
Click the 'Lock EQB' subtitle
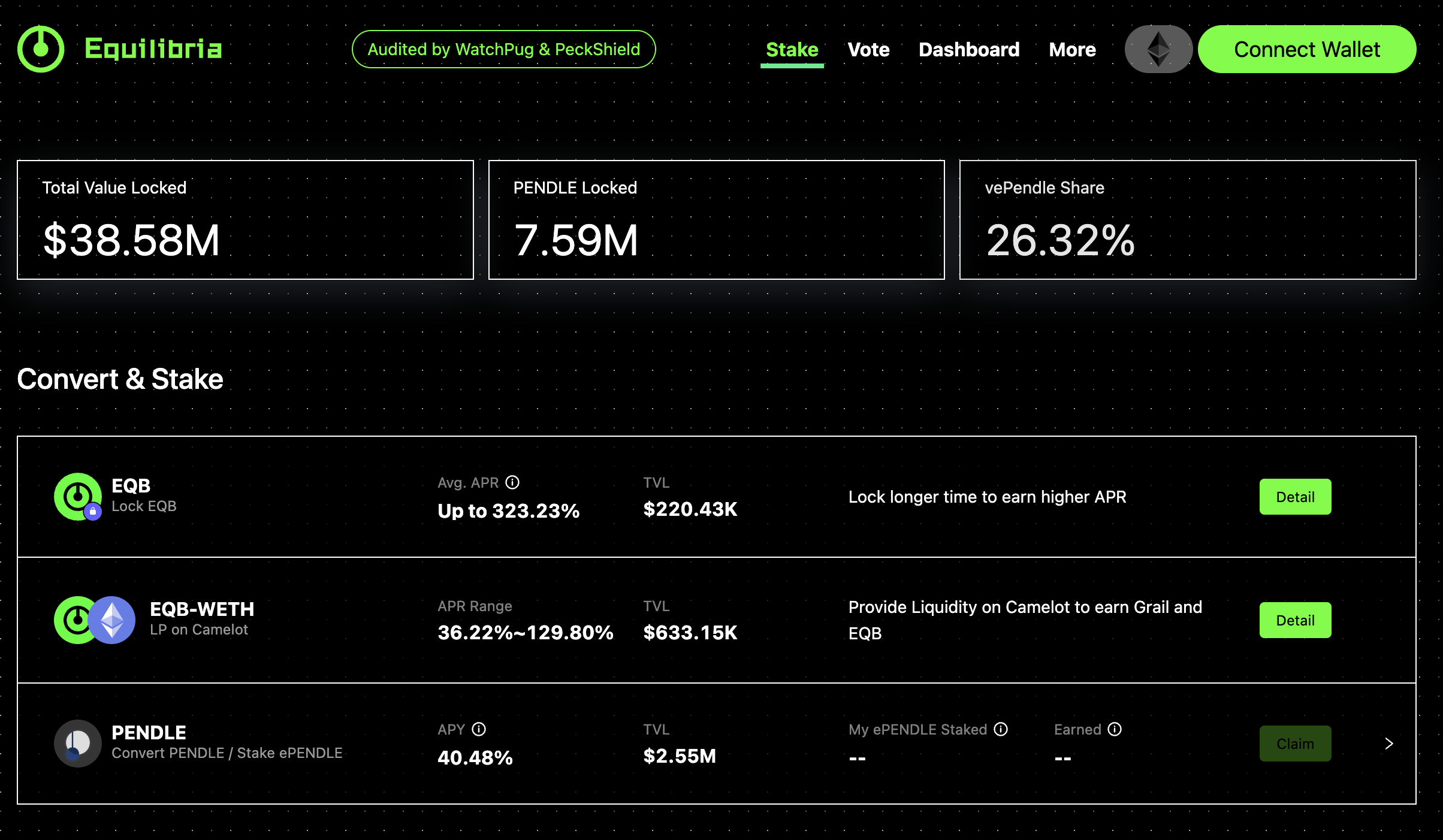(144, 506)
